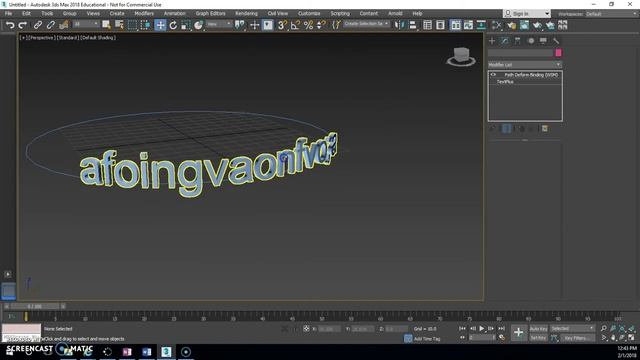
Task: Open the Scripting menu
Action: pyautogui.click(x=340, y=13)
